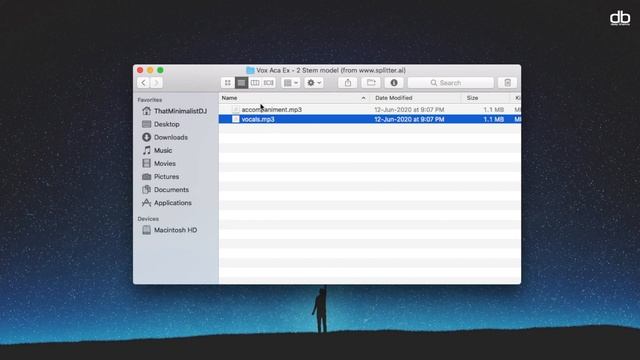Click the date modified of accompaniment.mp3

409,109
